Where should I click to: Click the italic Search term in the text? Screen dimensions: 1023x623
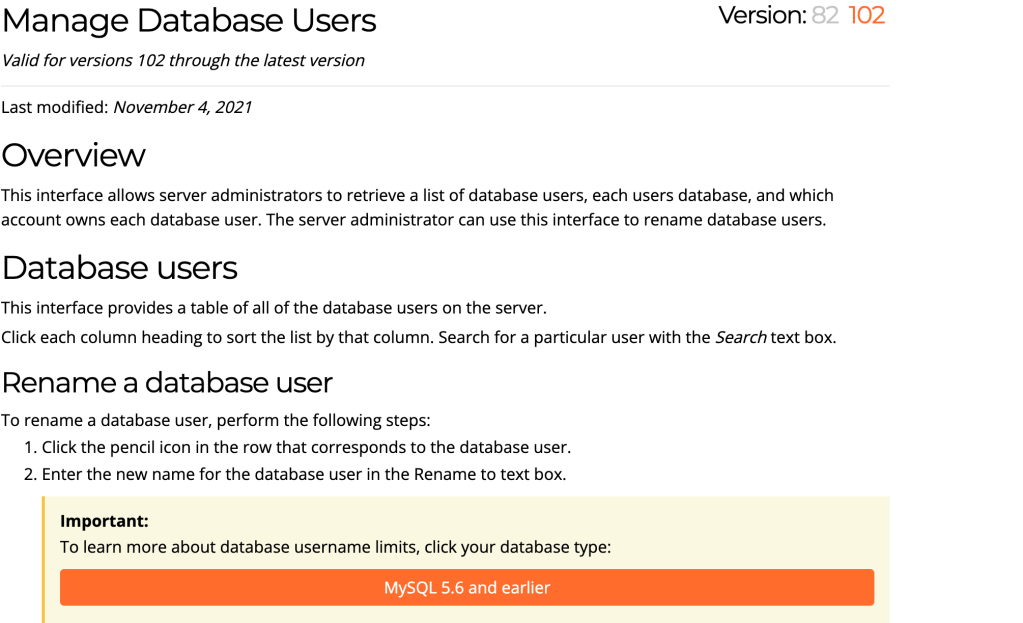740,337
